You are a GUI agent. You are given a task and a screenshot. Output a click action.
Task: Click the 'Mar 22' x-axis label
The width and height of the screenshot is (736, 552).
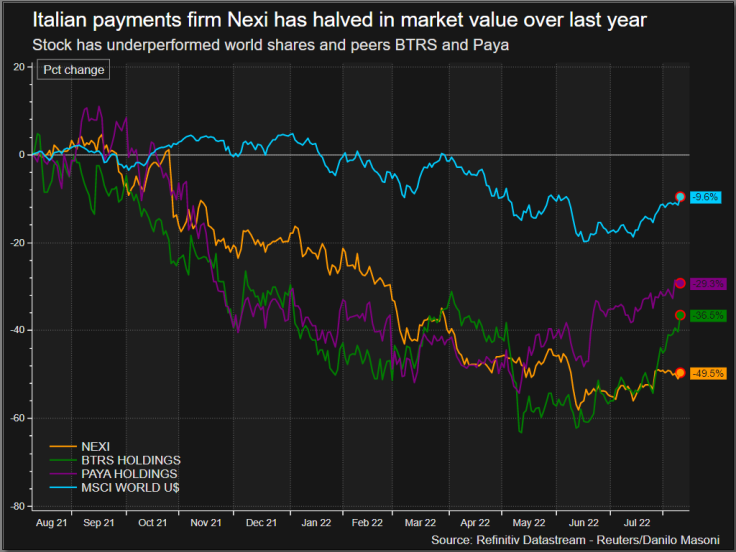(x=421, y=522)
